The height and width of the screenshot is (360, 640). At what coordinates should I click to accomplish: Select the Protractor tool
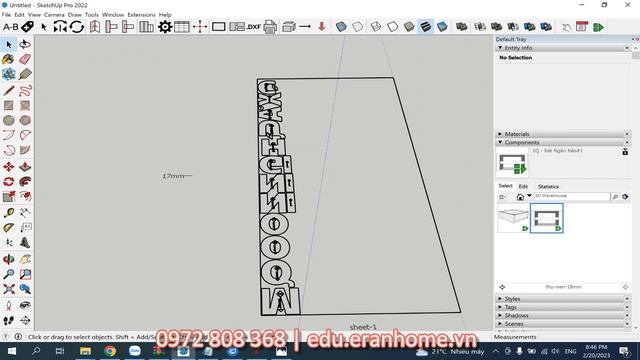coord(9,228)
